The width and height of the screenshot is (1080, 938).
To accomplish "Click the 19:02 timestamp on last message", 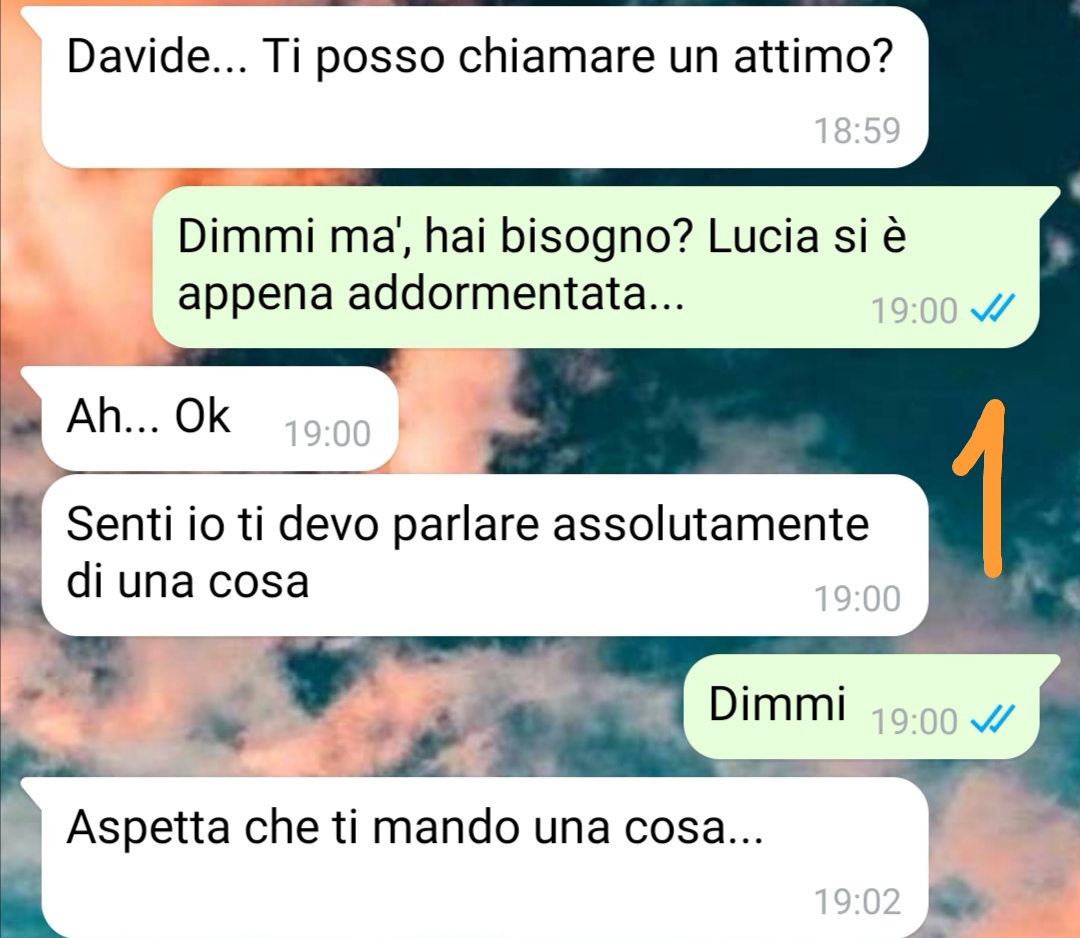I will click(858, 901).
